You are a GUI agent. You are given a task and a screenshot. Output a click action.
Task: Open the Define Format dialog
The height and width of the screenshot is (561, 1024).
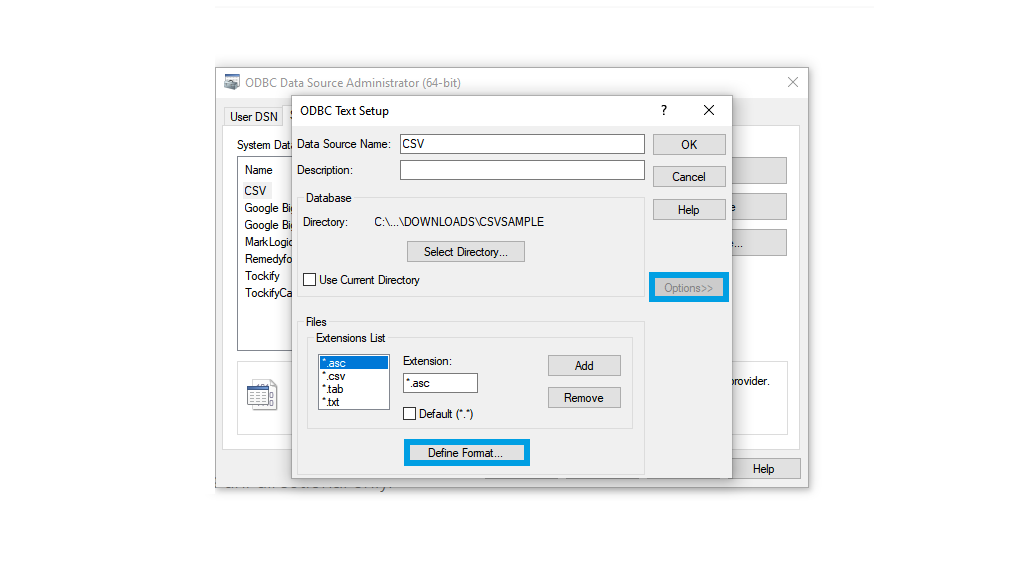point(466,453)
